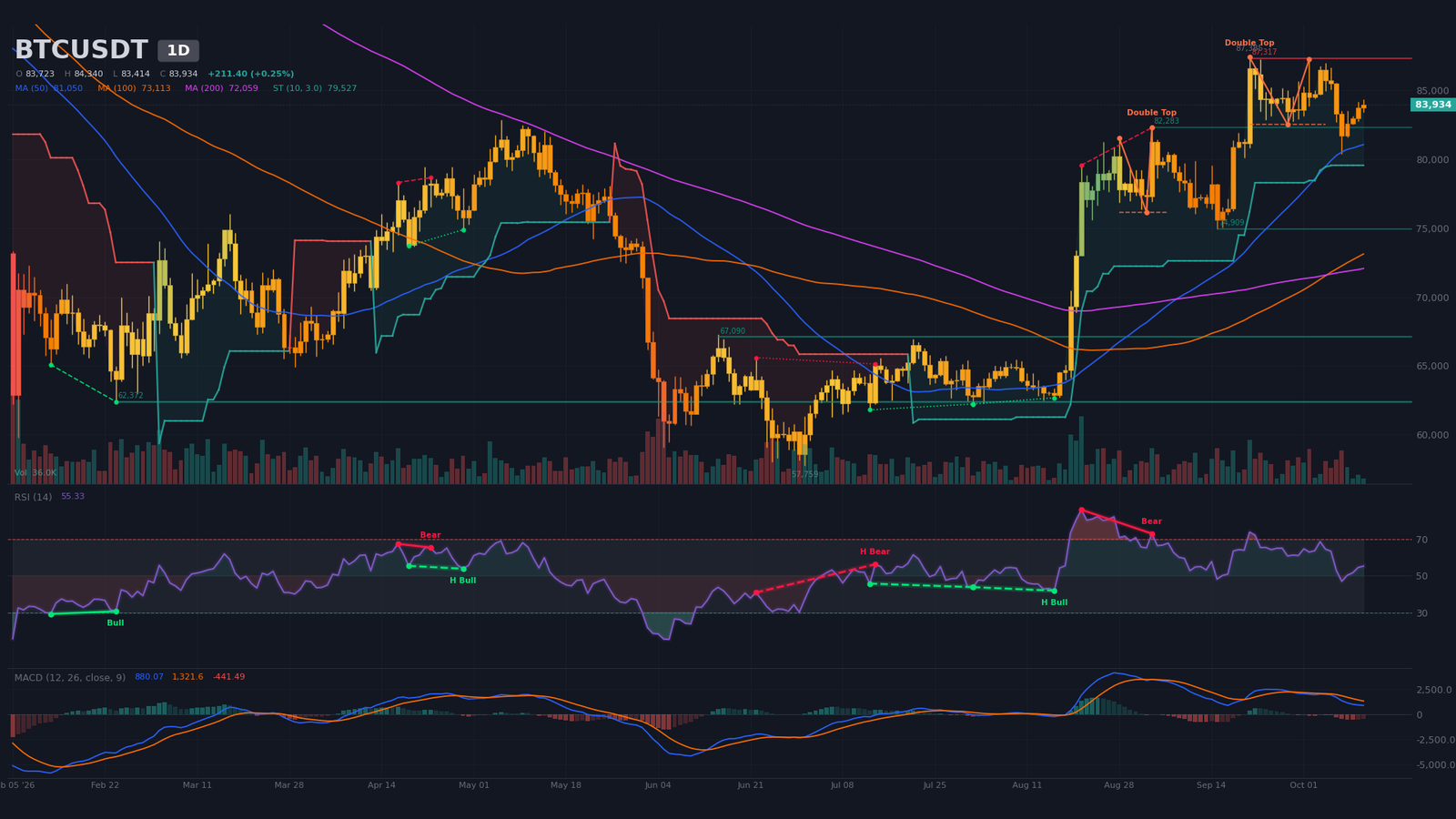Viewport: 1456px width, 819px height.
Task: Click the BTCUSDT symbol title
Action: (x=81, y=50)
